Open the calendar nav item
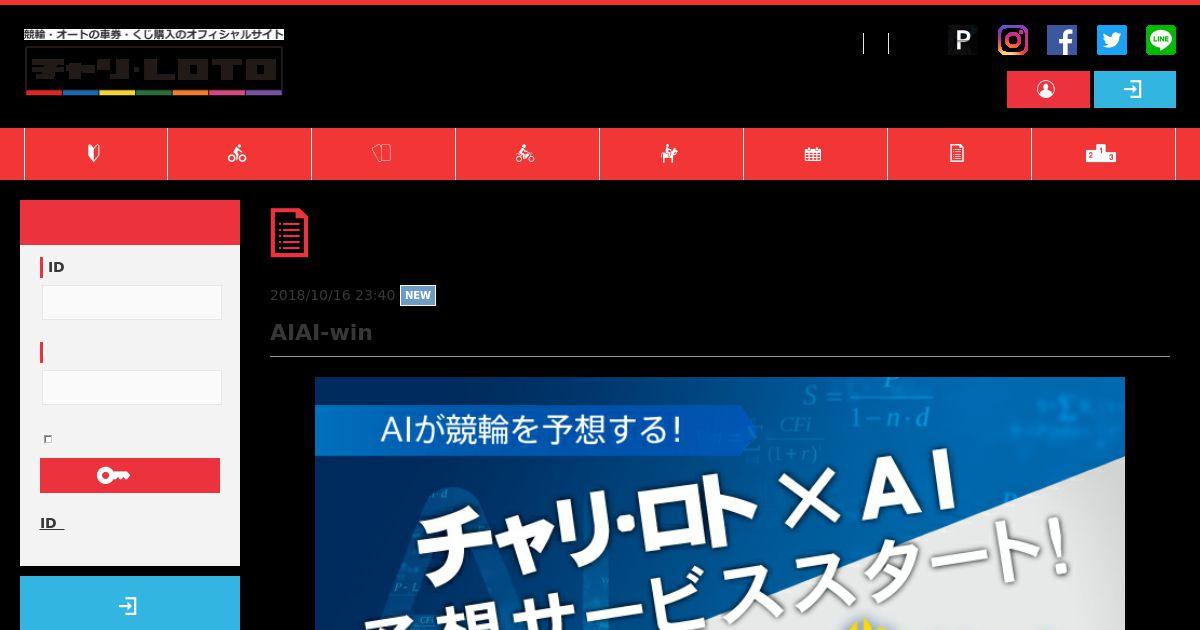 pos(816,154)
